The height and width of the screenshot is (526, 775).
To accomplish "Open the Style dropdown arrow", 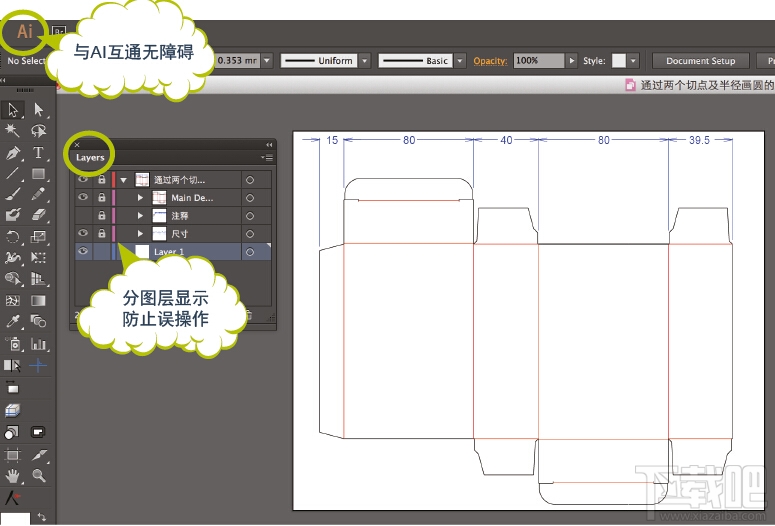I will (633, 61).
